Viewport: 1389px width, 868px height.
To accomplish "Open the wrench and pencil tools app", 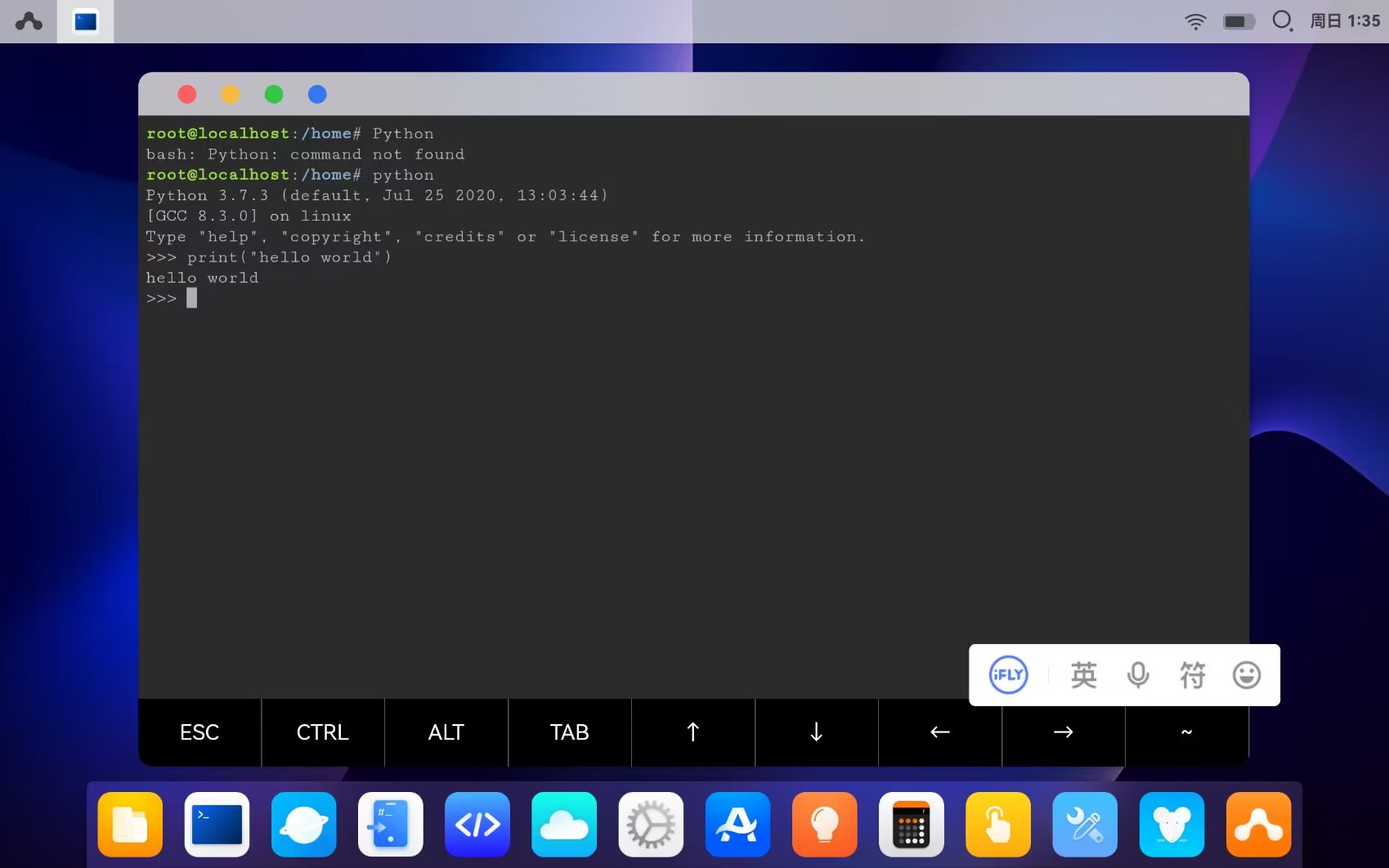I will tap(1085, 825).
